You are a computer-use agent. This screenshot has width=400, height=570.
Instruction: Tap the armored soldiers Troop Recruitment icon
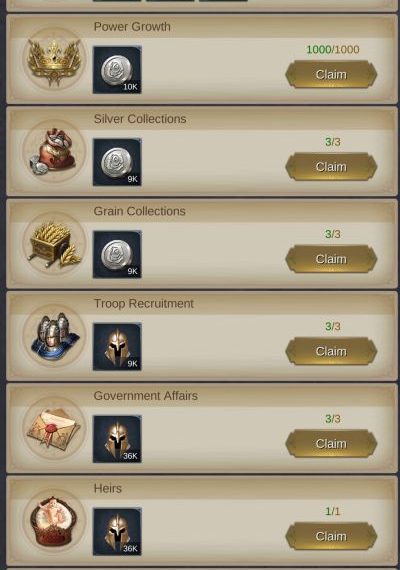[54, 336]
